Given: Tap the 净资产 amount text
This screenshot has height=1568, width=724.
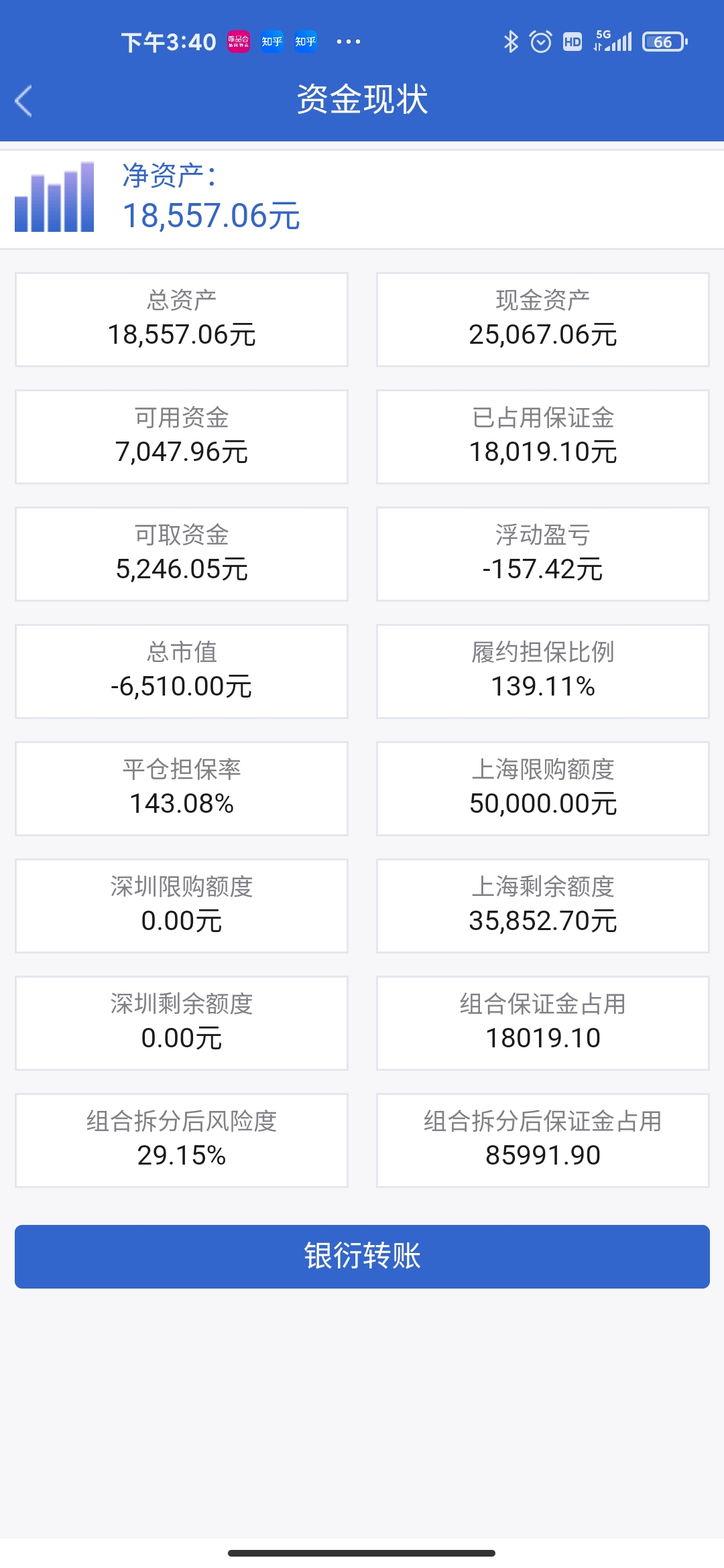Looking at the screenshot, I should coord(211,216).
